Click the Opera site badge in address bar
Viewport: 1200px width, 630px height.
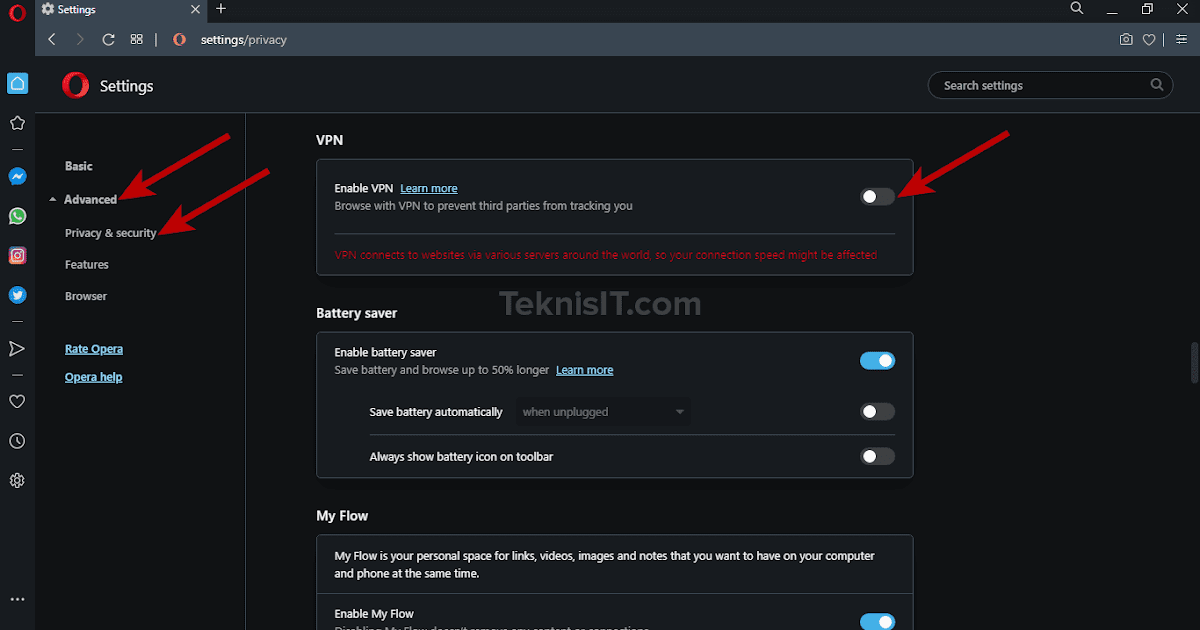point(179,40)
